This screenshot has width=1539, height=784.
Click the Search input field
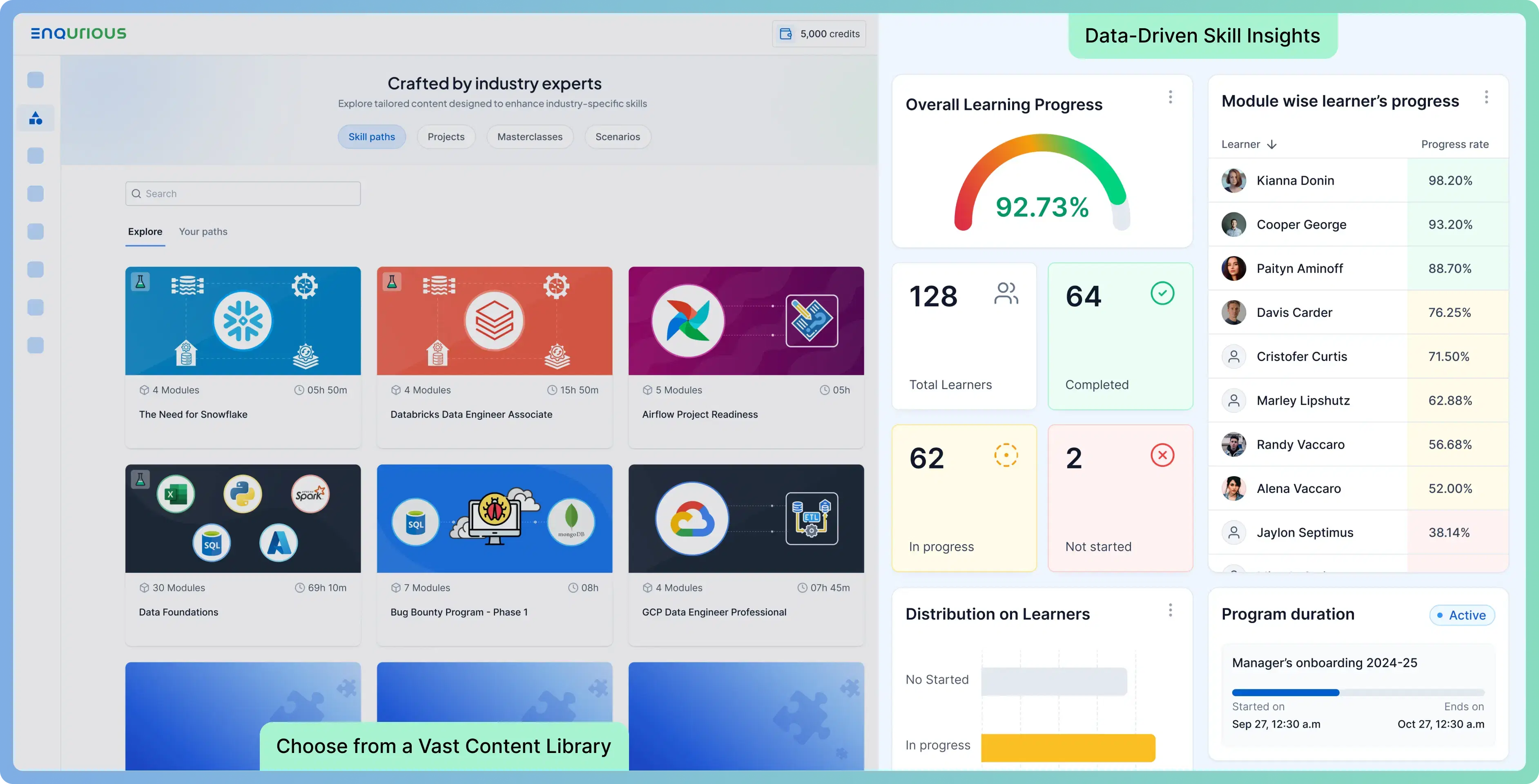[x=243, y=194]
